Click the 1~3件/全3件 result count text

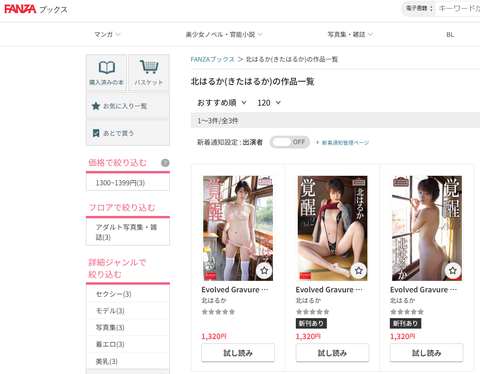[218, 121]
